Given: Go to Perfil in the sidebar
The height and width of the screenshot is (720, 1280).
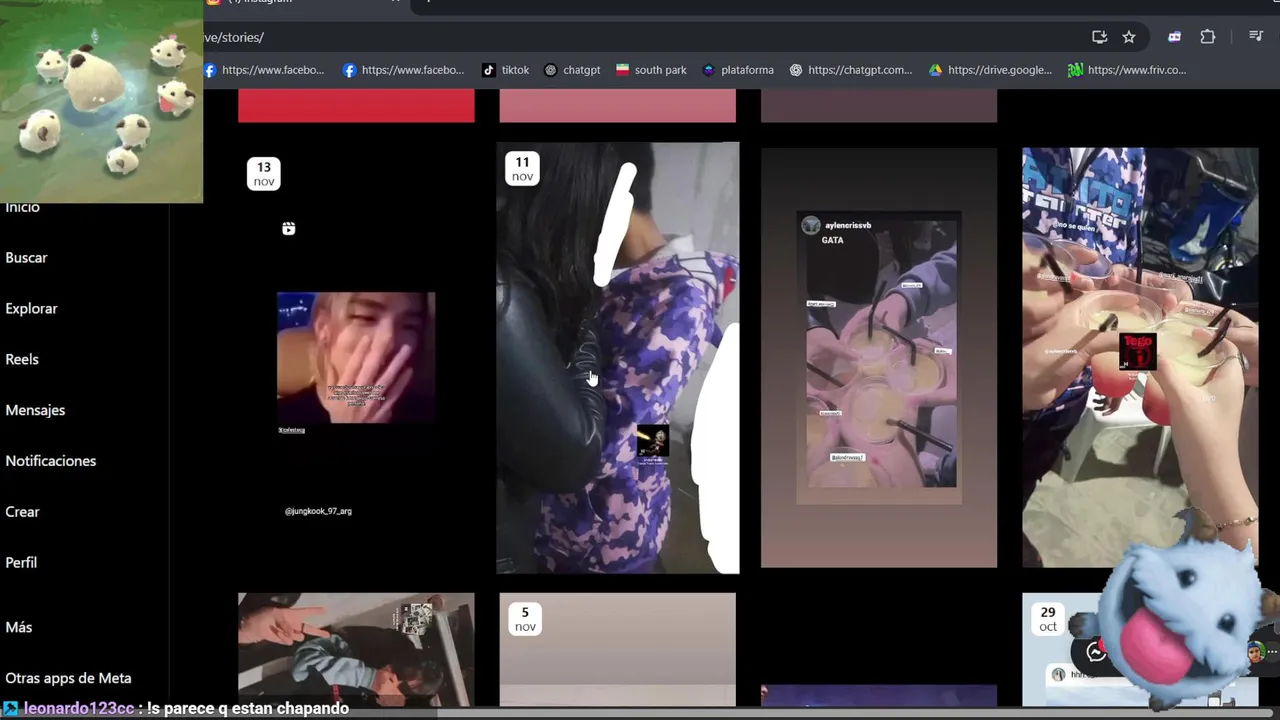Looking at the screenshot, I should [21, 563].
